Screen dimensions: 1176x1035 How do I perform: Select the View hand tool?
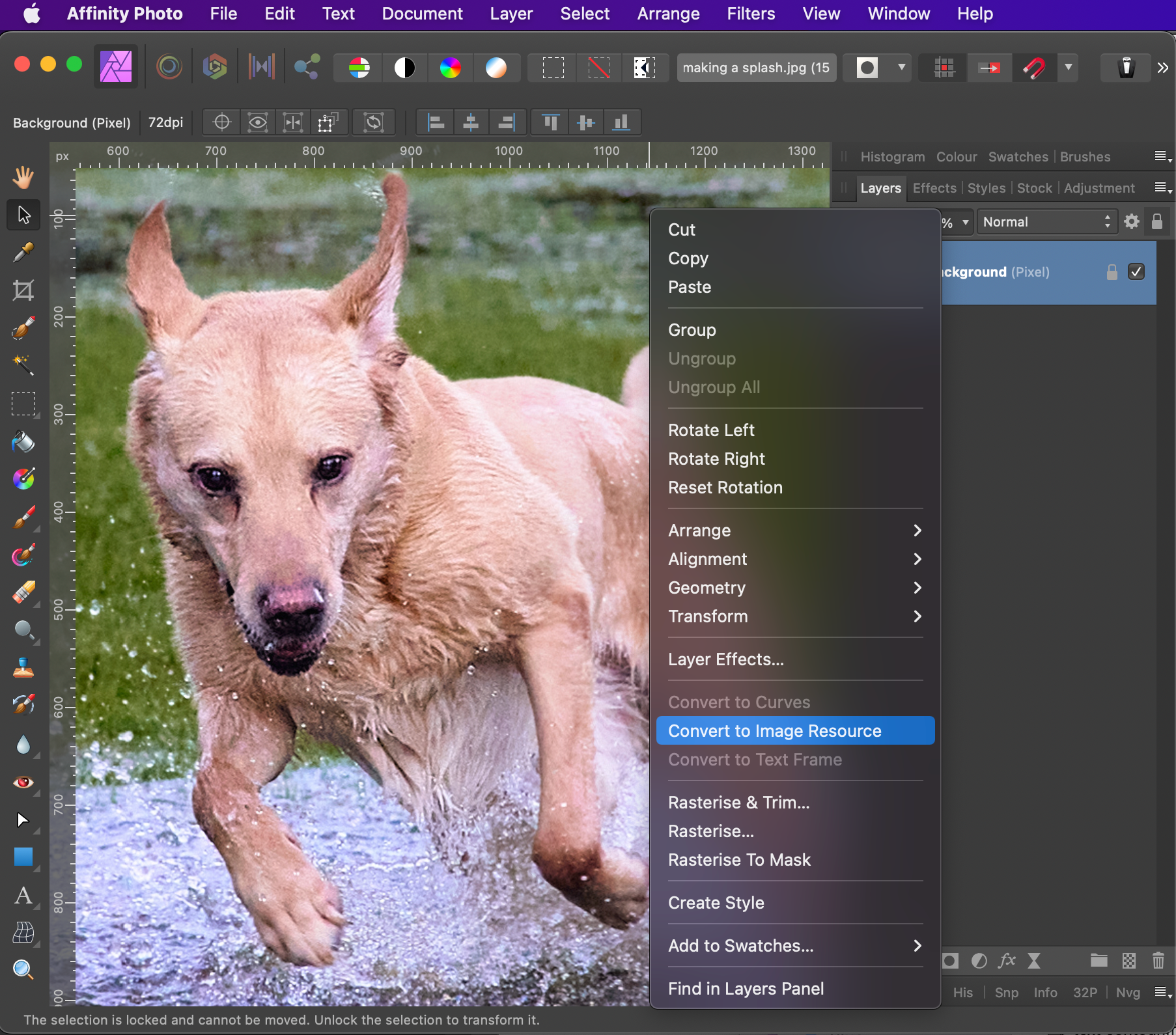(x=23, y=177)
